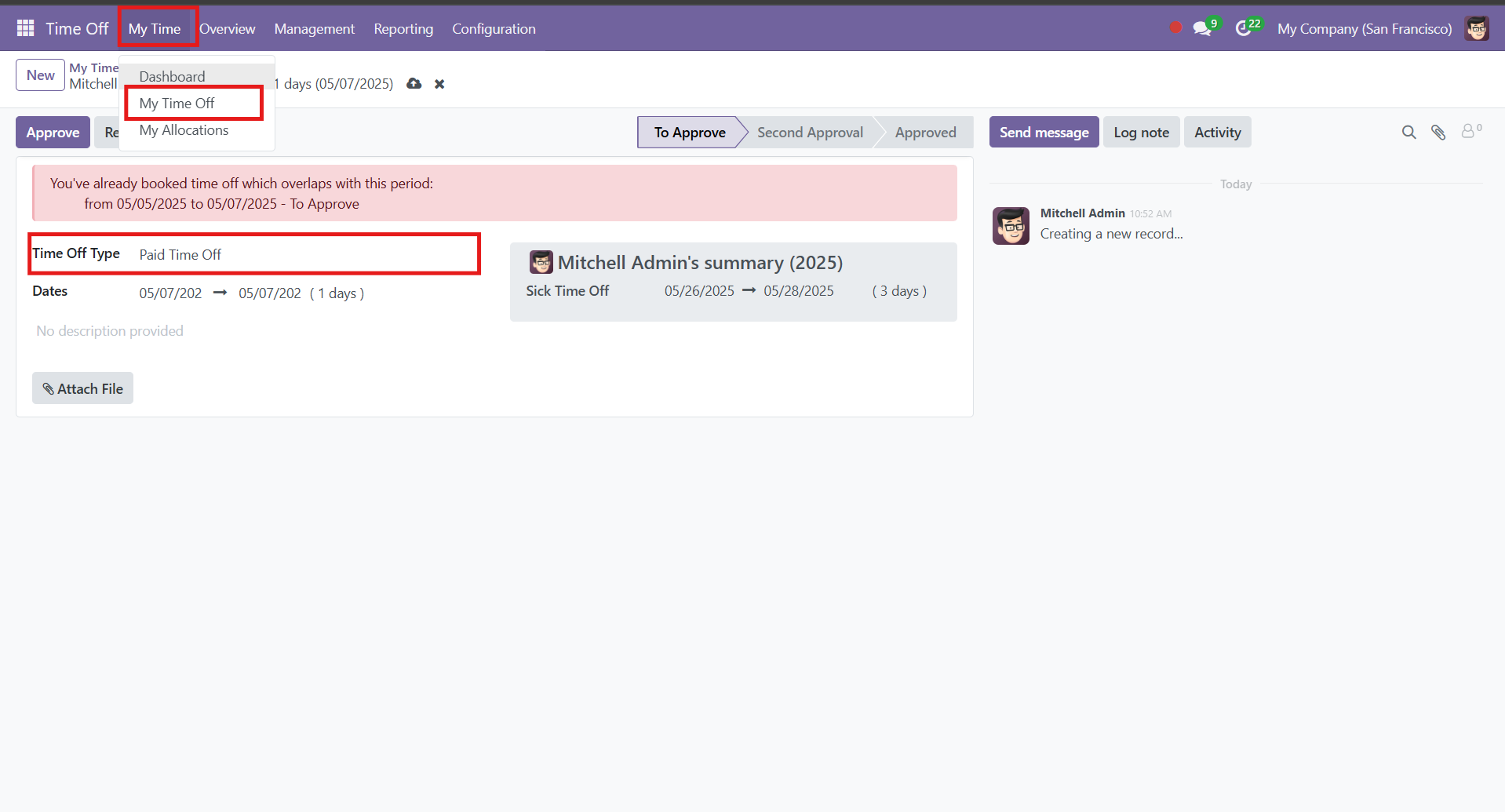Image resolution: width=1505 pixels, height=812 pixels.
Task: Save the record with the cloud icon
Action: coord(414,84)
